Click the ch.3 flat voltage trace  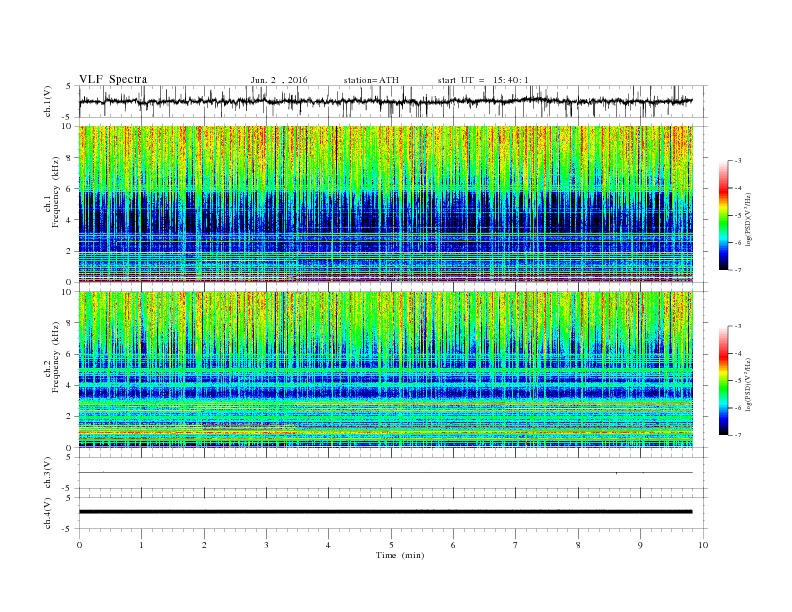386,473
